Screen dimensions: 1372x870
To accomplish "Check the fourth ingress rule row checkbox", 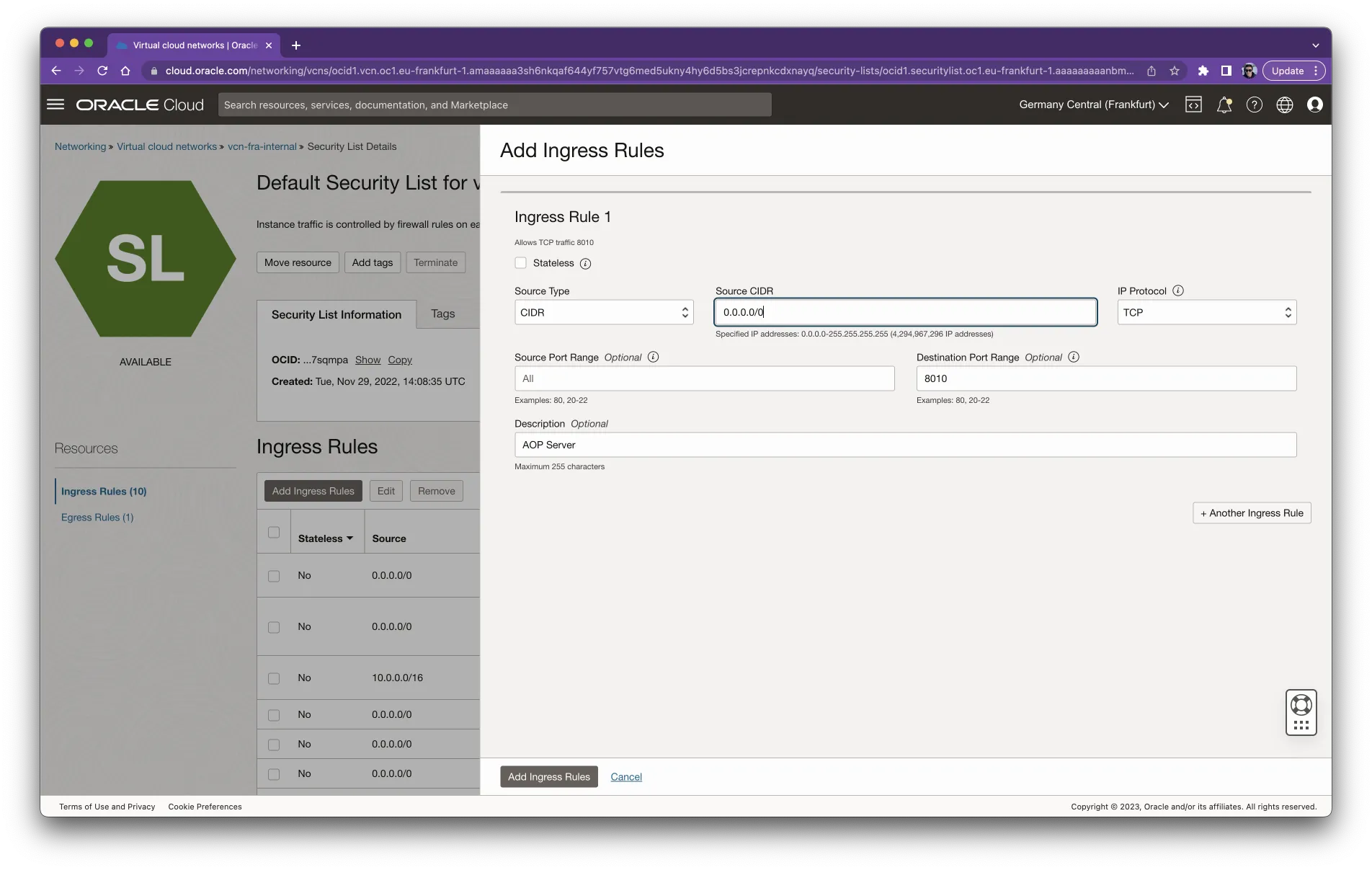I will pos(274,715).
